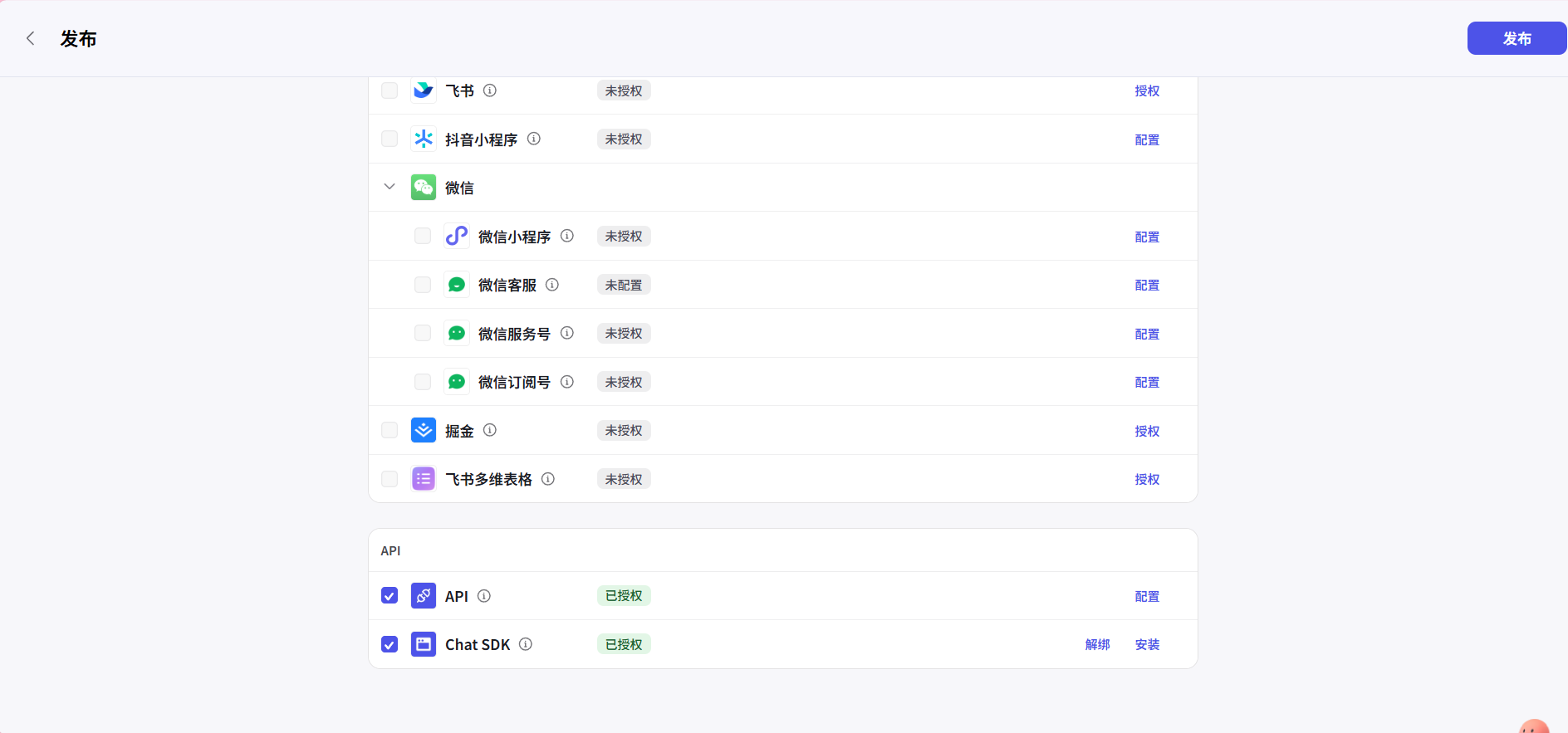The width and height of the screenshot is (1568, 733).
Task: Click the 未授权 tag for 飞书多维表格
Action: pyautogui.click(x=624, y=479)
